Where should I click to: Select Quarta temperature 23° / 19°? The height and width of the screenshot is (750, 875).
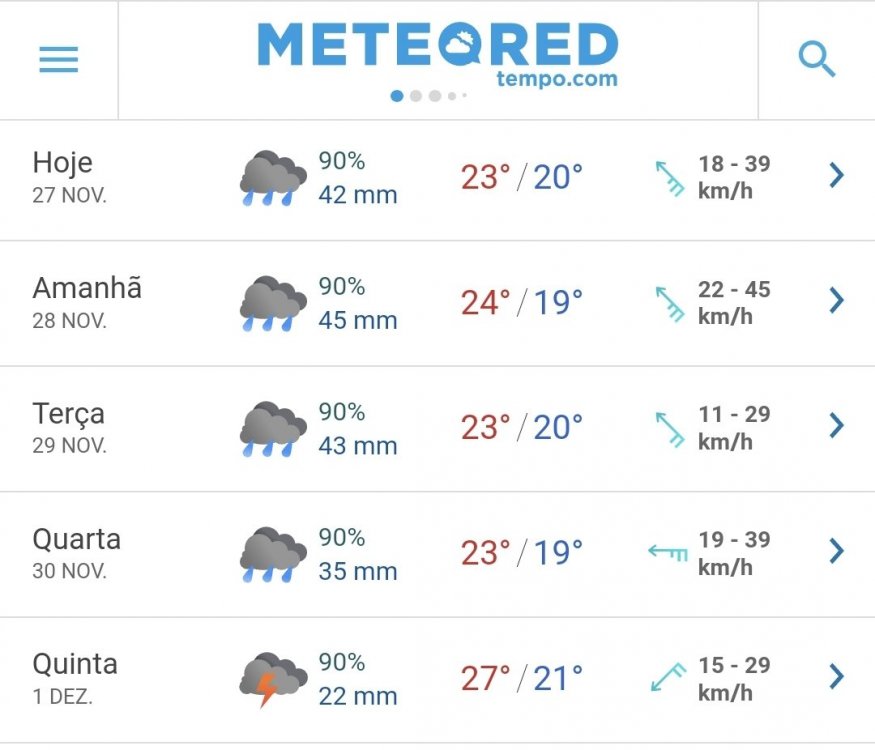pyautogui.click(x=522, y=552)
